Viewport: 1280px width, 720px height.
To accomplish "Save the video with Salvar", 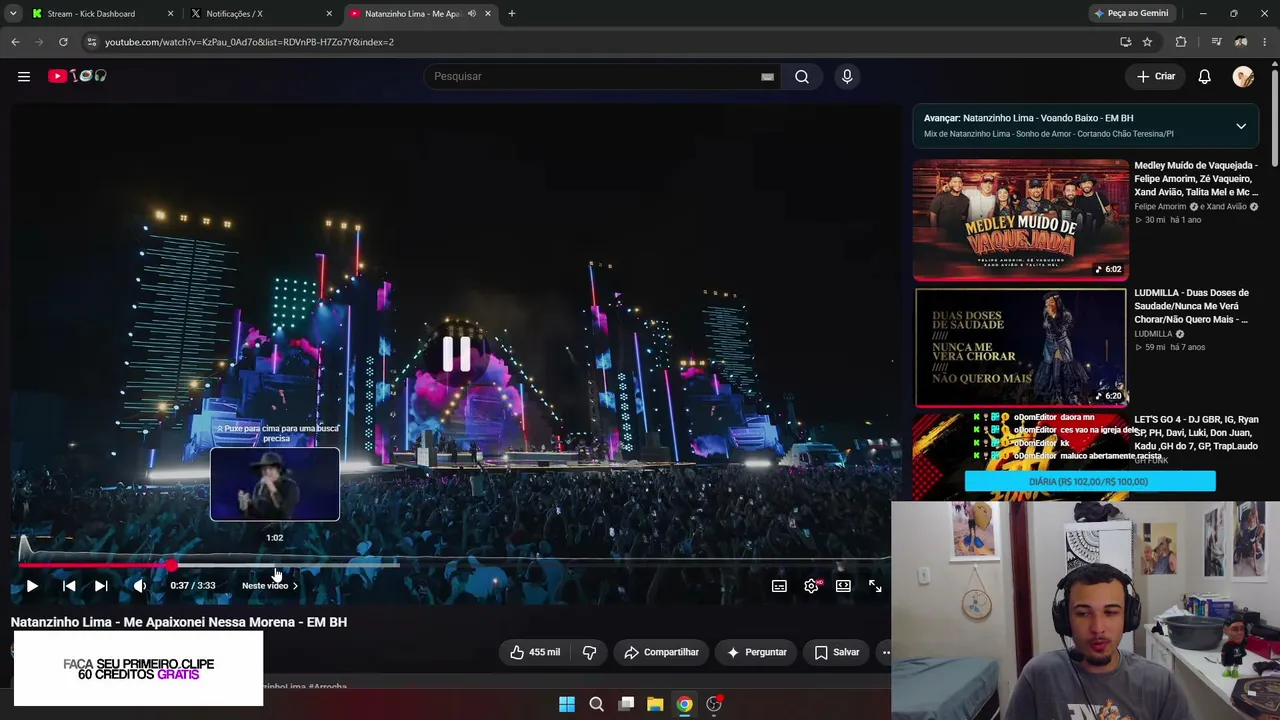I will point(836,652).
